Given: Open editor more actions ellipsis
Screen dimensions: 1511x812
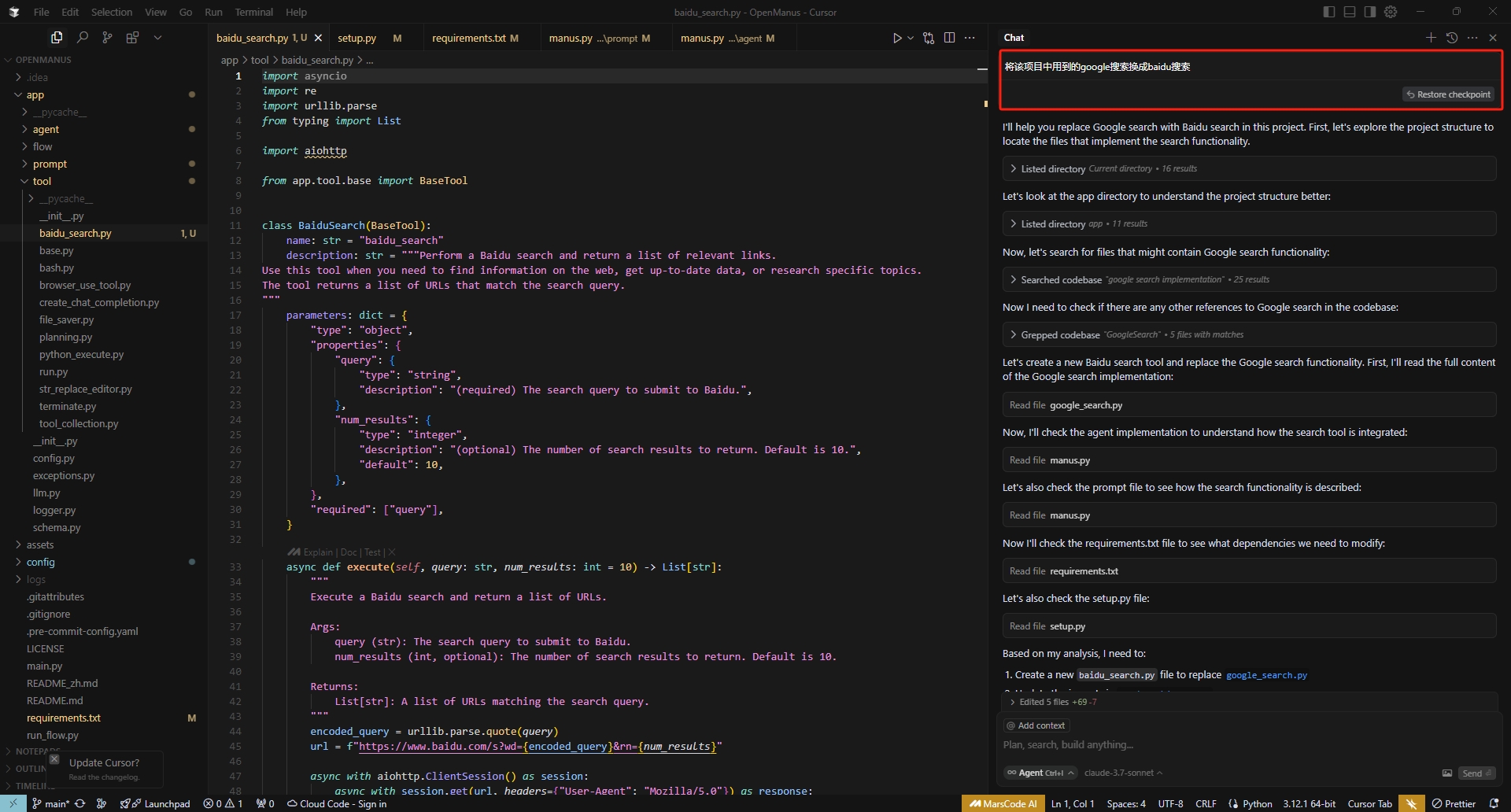Looking at the screenshot, I should point(970,38).
